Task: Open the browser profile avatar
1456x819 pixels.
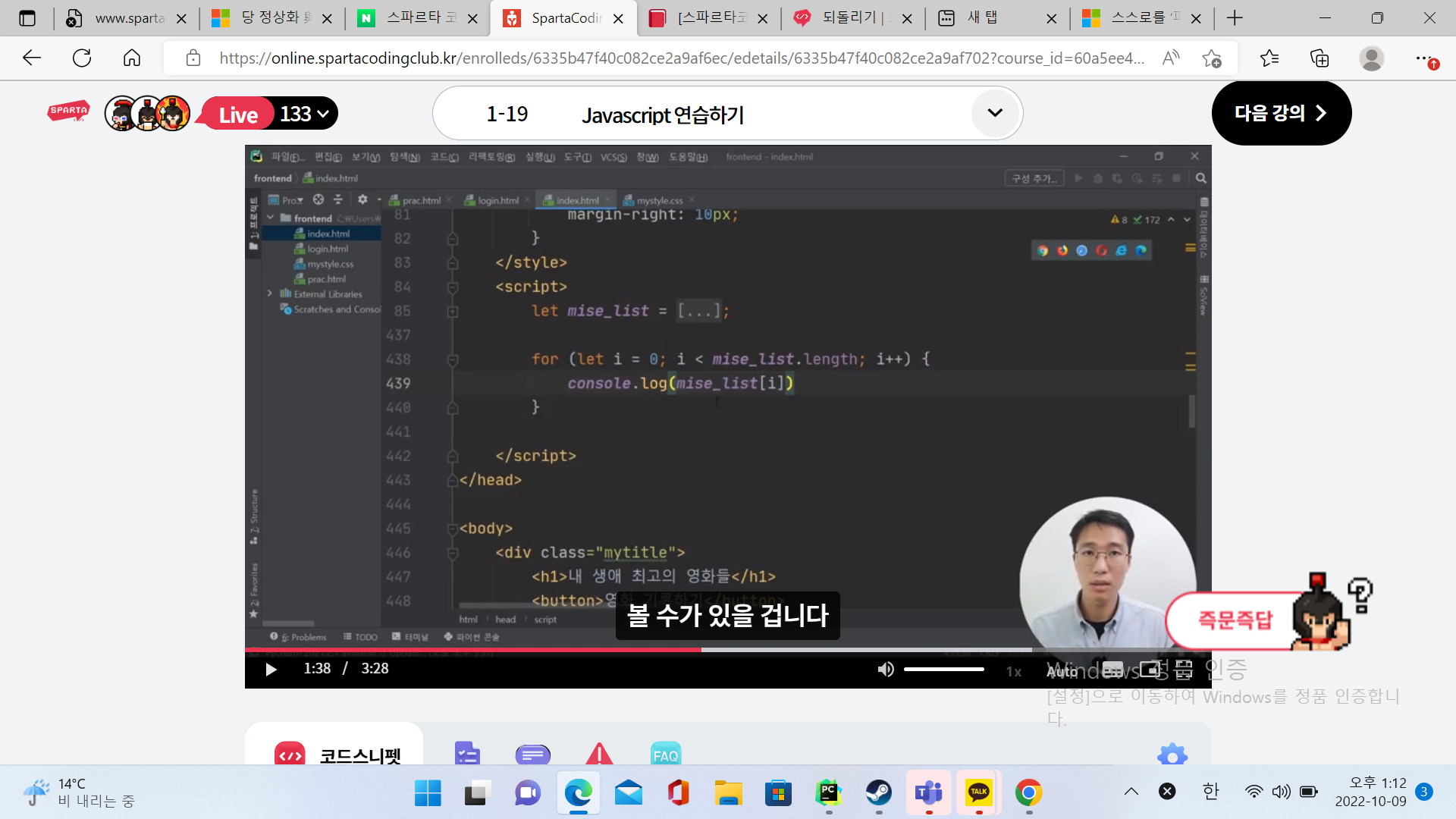Action: (1371, 58)
